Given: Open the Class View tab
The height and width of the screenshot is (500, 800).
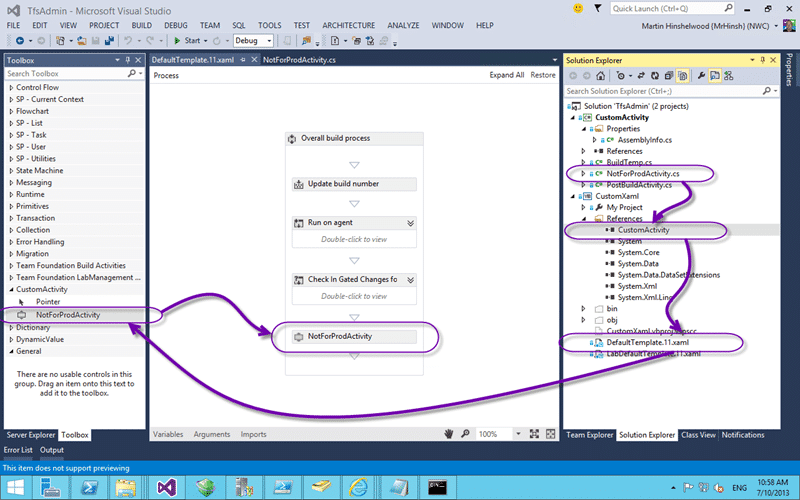Looking at the screenshot, I should 698,435.
